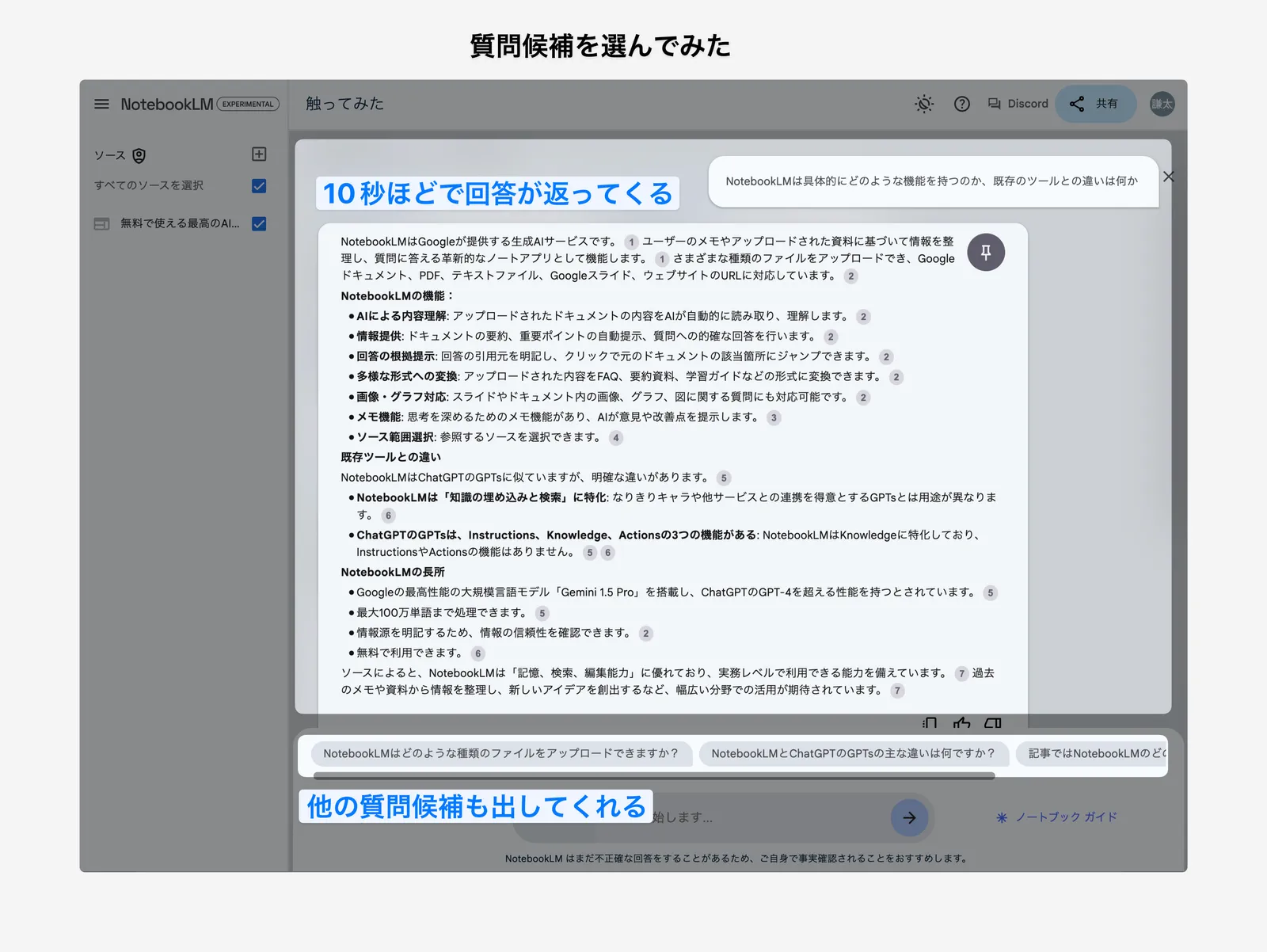The width and height of the screenshot is (1267, 952).
Task: Open the ノートブック ガイド
Action: tap(1056, 817)
